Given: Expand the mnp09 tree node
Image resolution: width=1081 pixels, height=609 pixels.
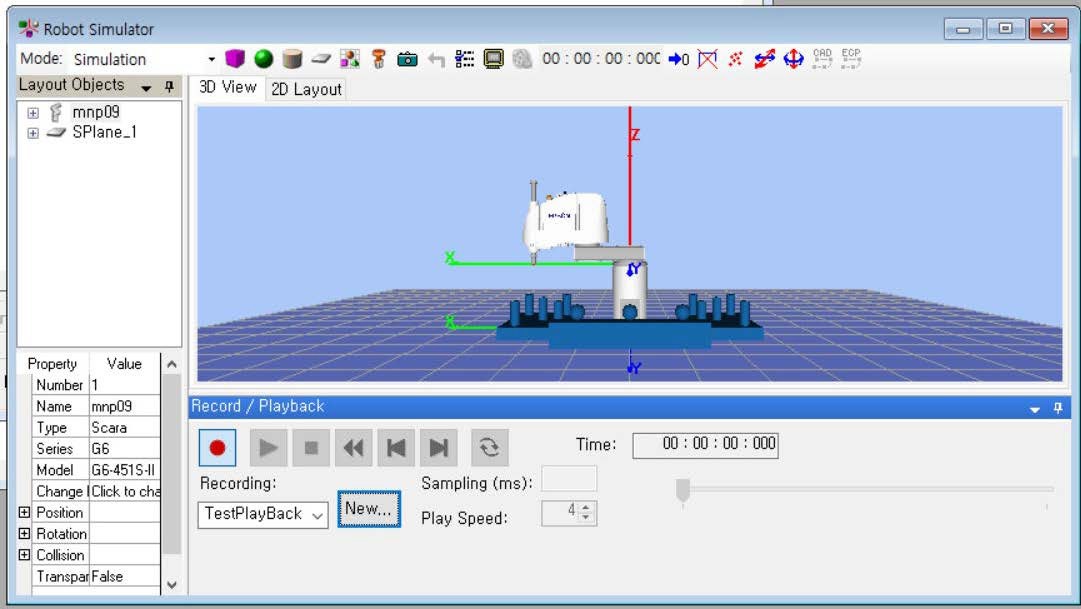Looking at the screenshot, I should tap(33, 113).
